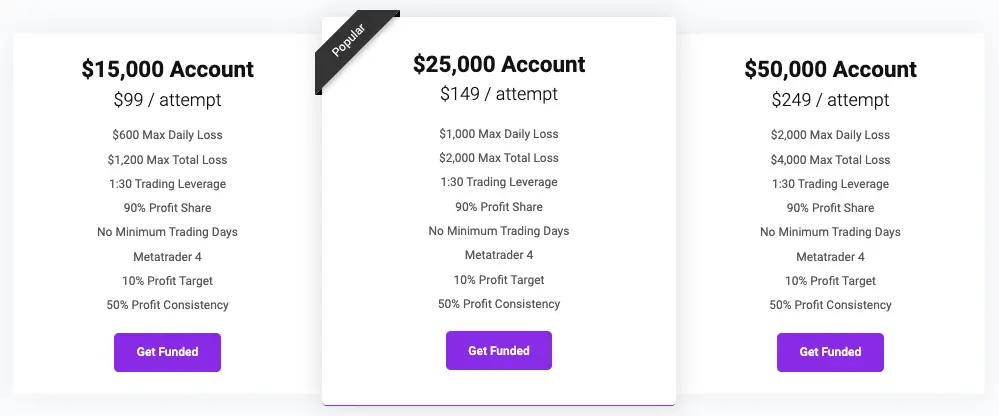Click Get Funded for $50,000 Account
Screen dimensions: 999x416
point(830,352)
